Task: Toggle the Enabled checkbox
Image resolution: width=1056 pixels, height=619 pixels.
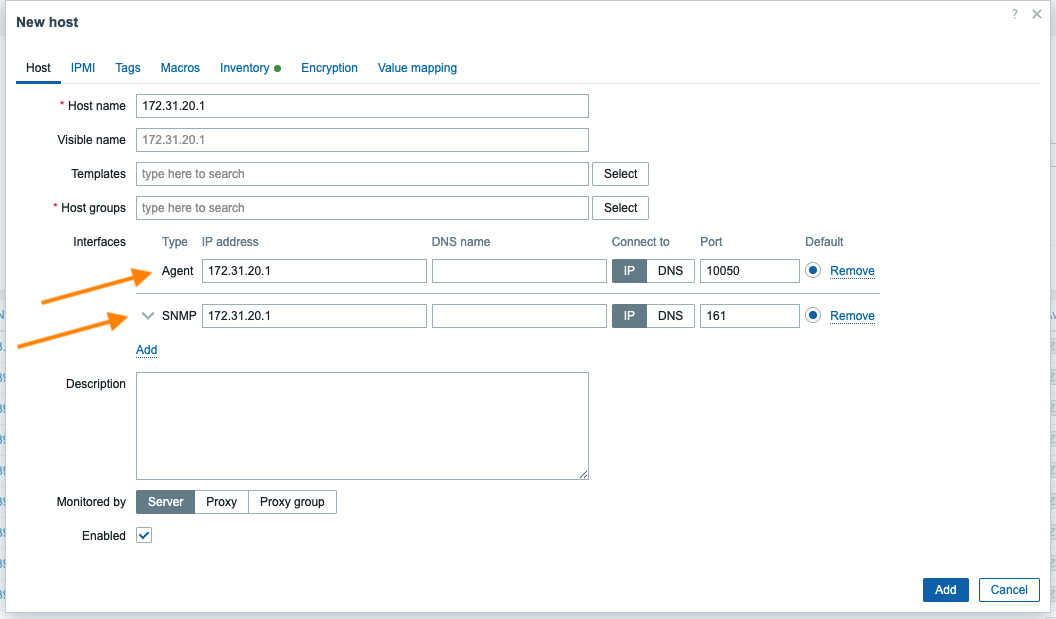Action: [x=144, y=536]
